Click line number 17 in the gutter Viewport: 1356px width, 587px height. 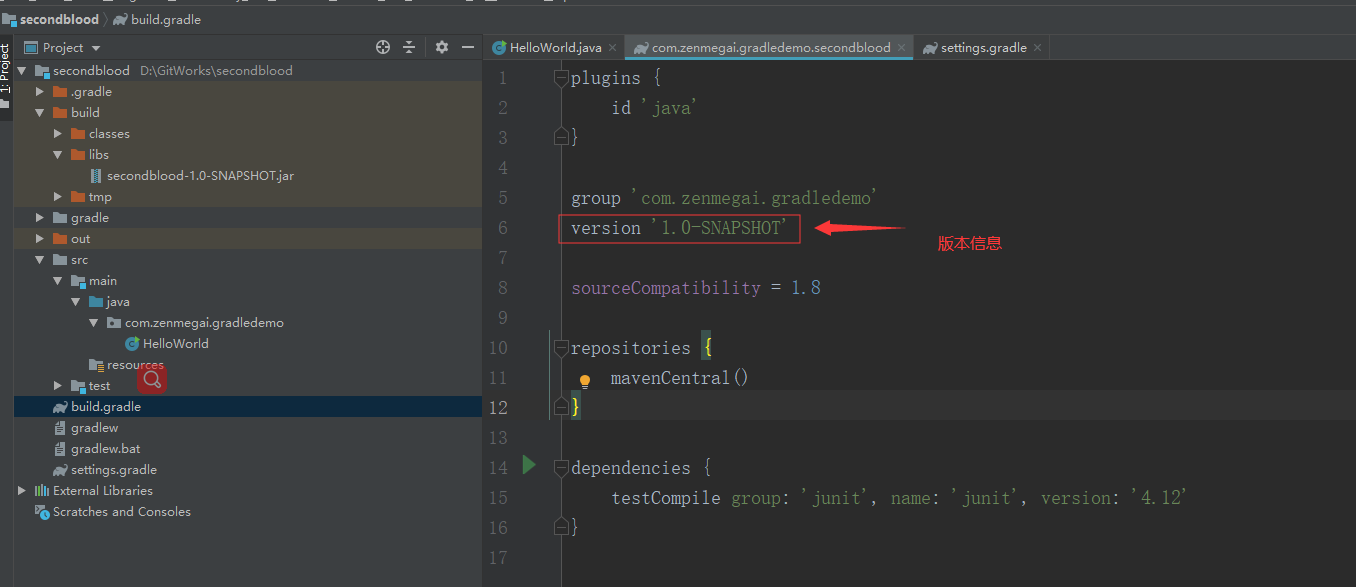click(497, 558)
